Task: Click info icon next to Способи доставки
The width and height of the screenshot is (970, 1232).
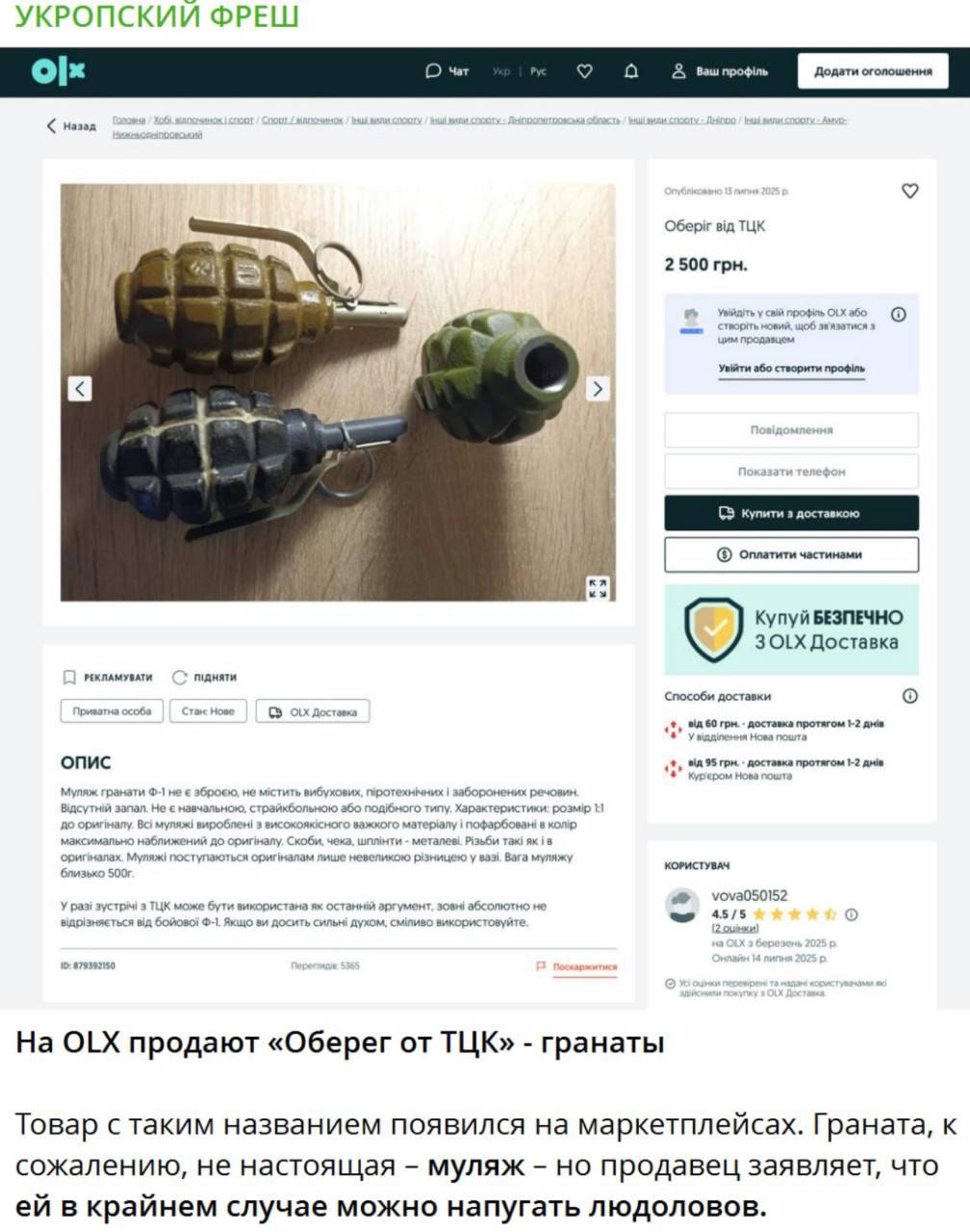Action: point(909,695)
